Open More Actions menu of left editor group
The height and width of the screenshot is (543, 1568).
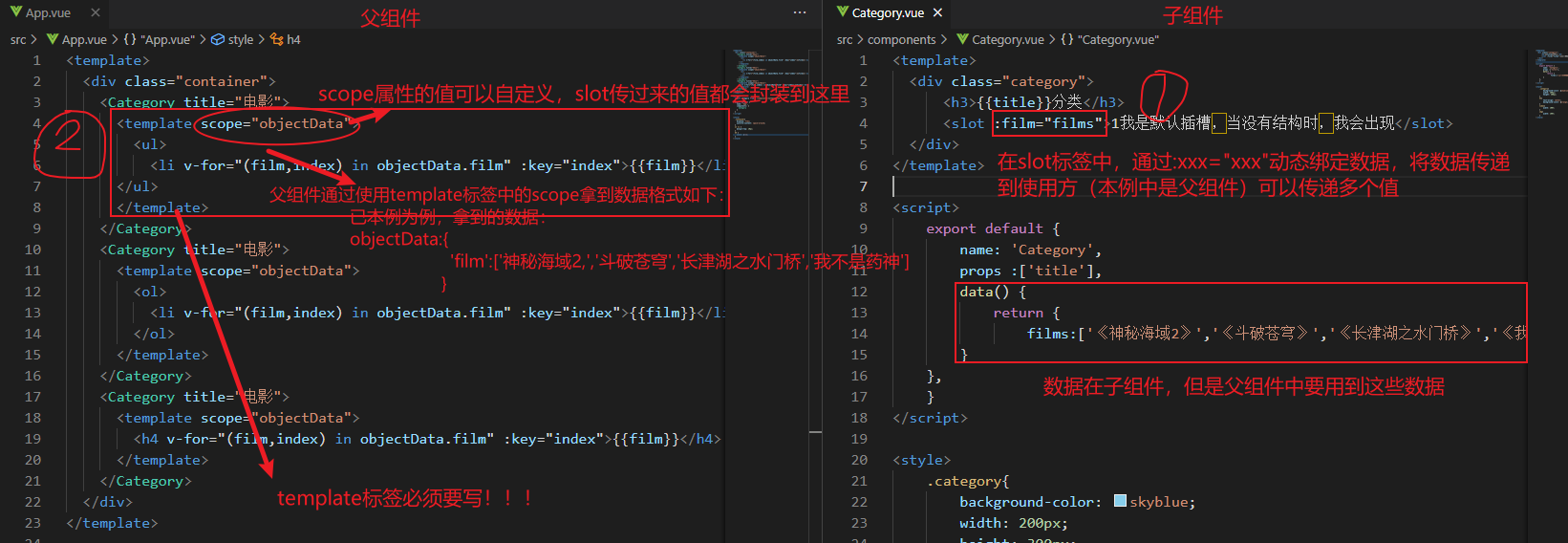pyautogui.click(x=800, y=12)
